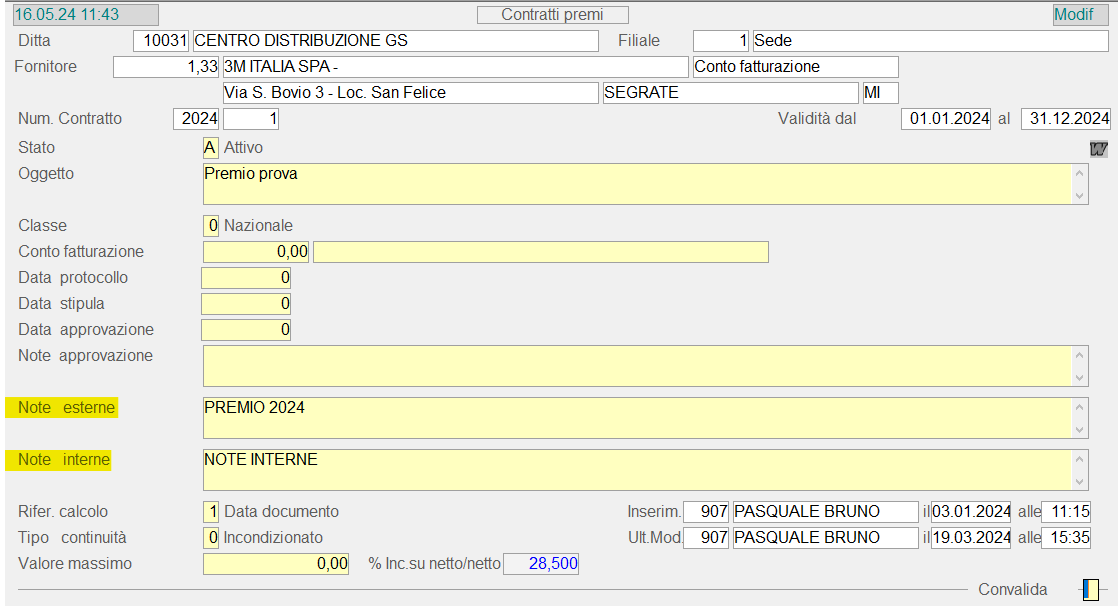Click the Convalida icon at bottom right
Viewport: 1118px width, 606px height.
coord(1090,590)
